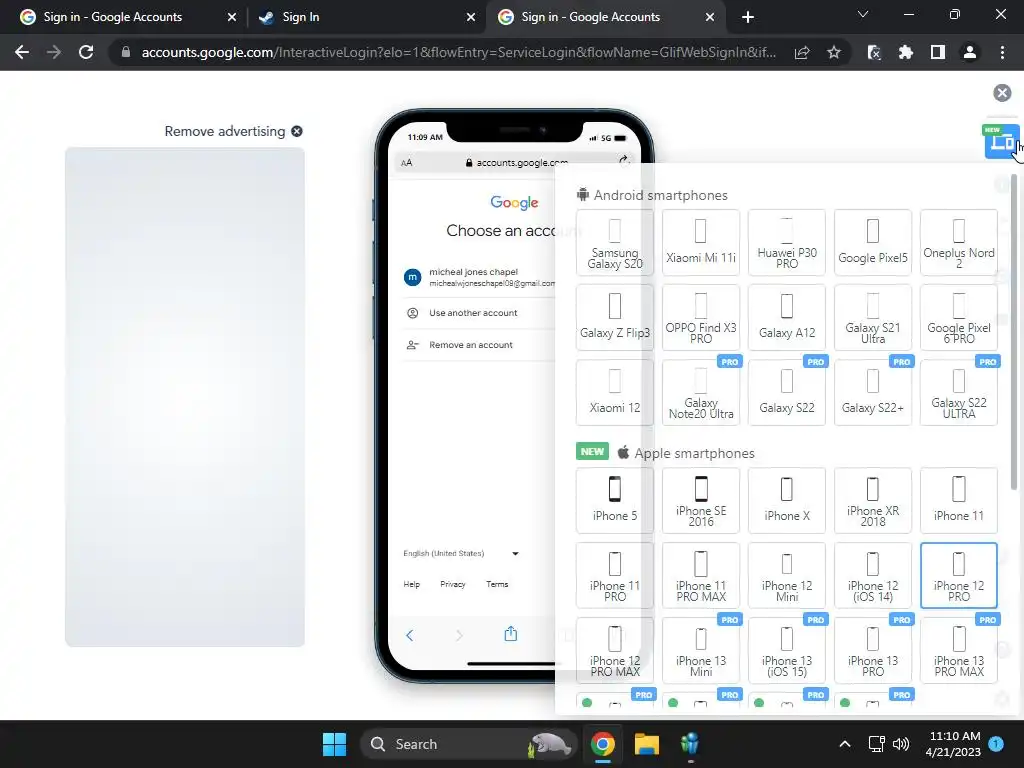Select iPhone 12 PRO MAX device
The height and width of the screenshot is (768, 1024).
tap(615, 650)
